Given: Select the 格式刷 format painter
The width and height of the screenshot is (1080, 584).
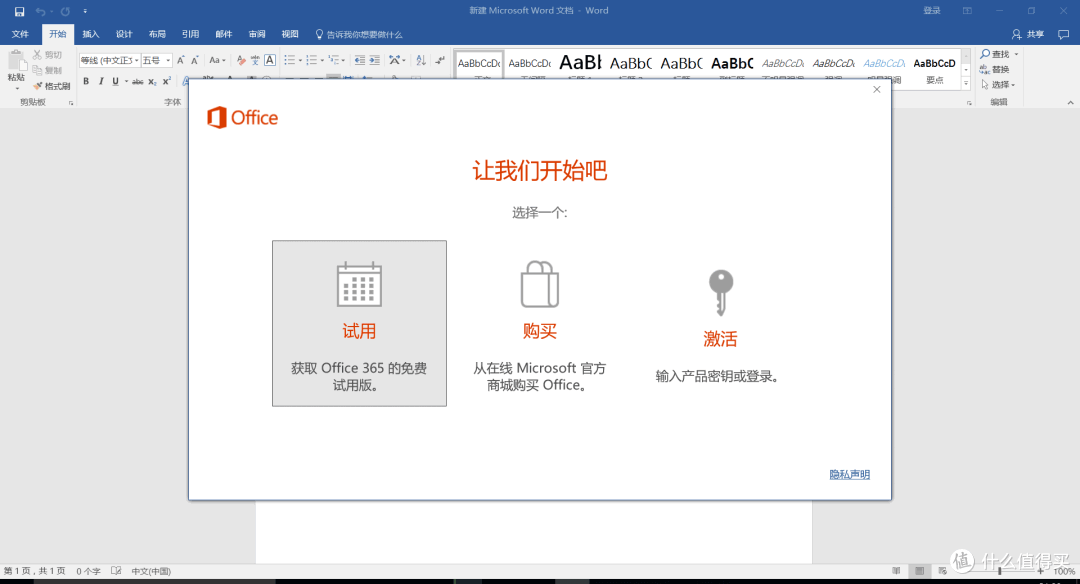Looking at the screenshot, I should click(x=52, y=86).
